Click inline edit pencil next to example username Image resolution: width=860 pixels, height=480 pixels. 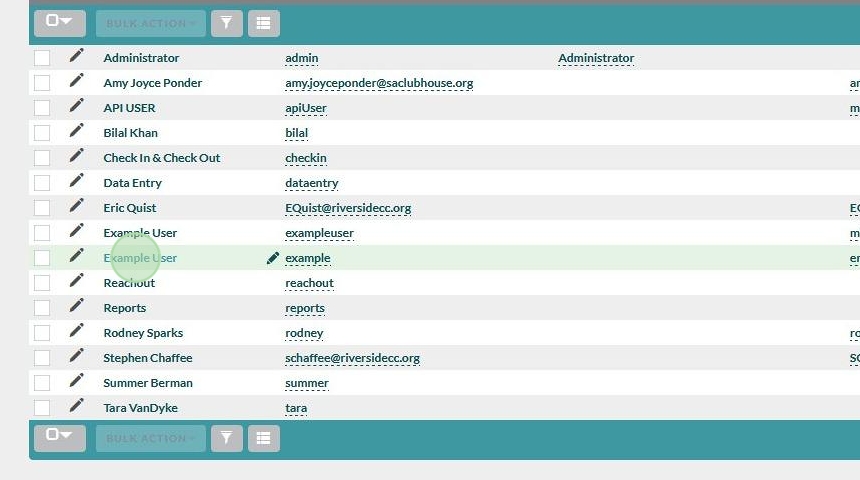[x=272, y=258]
